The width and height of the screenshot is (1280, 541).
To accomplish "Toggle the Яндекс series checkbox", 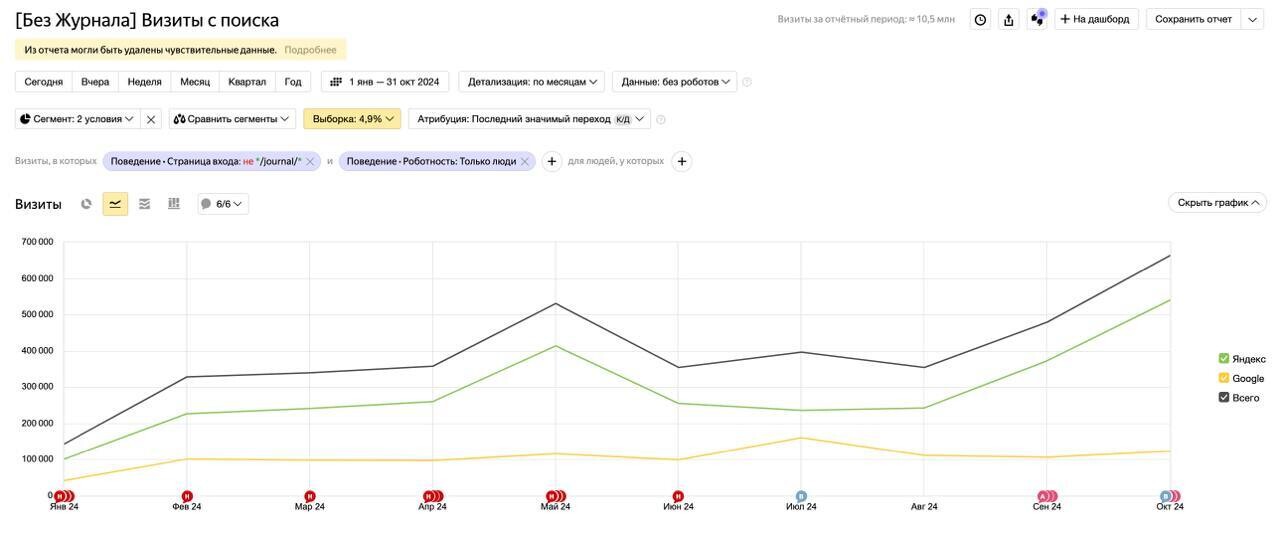I will pyautogui.click(x=1224, y=359).
